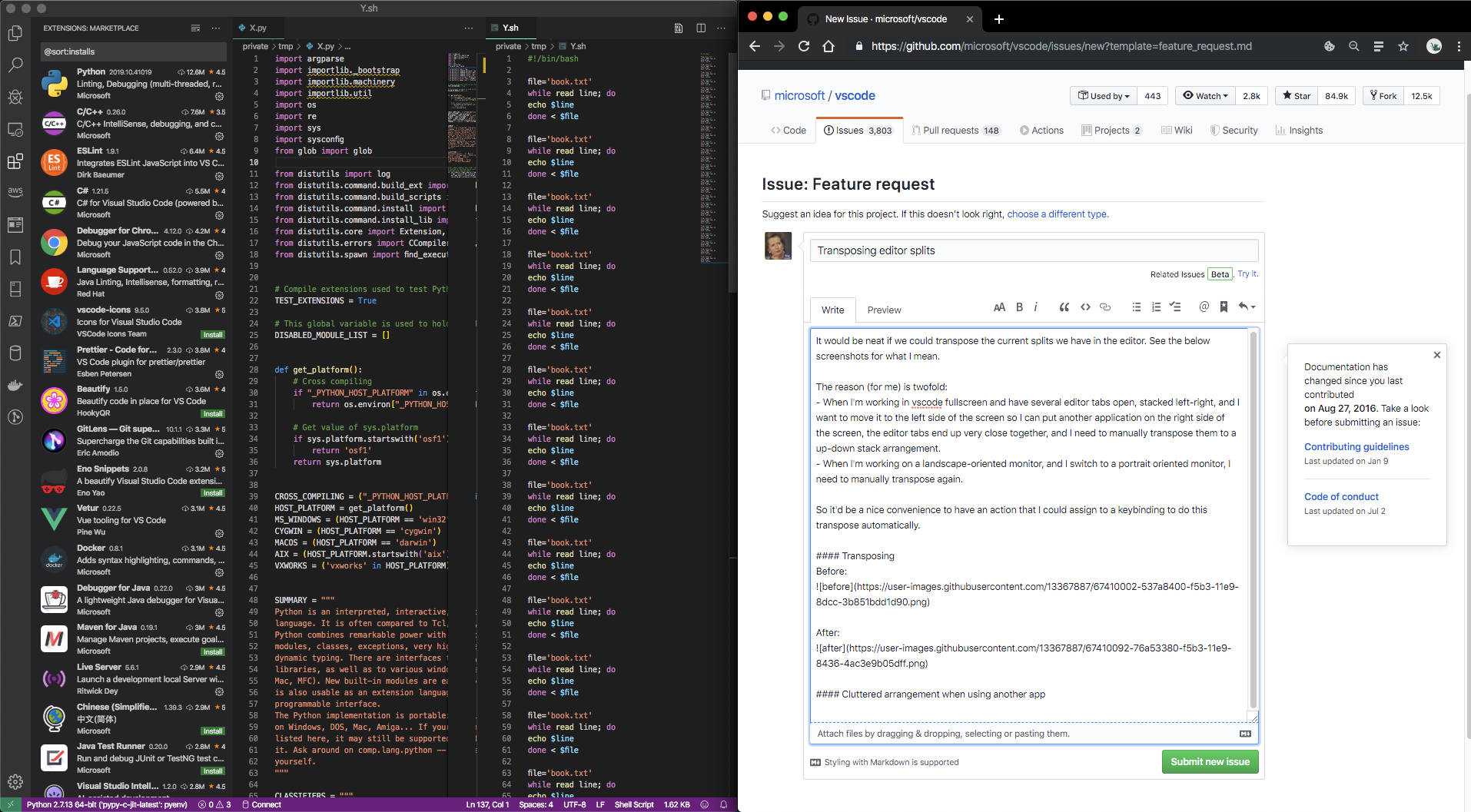Insert a code block in the issue editor
The height and width of the screenshot is (812, 1471).
click(x=1085, y=307)
